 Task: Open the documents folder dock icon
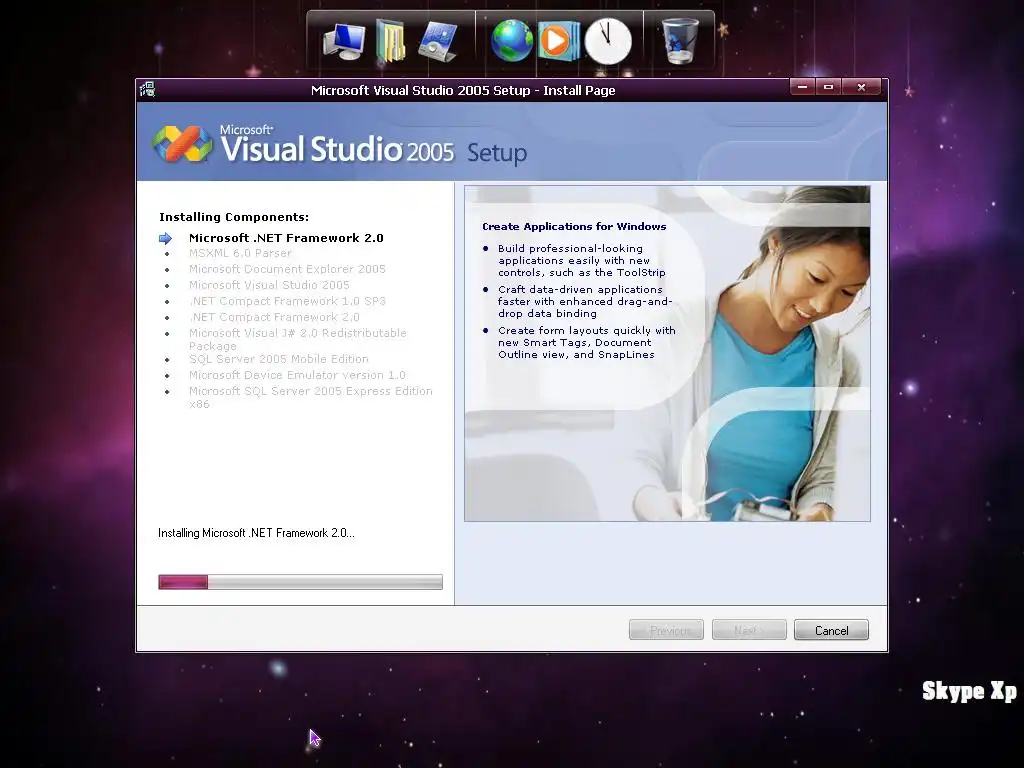coord(391,42)
